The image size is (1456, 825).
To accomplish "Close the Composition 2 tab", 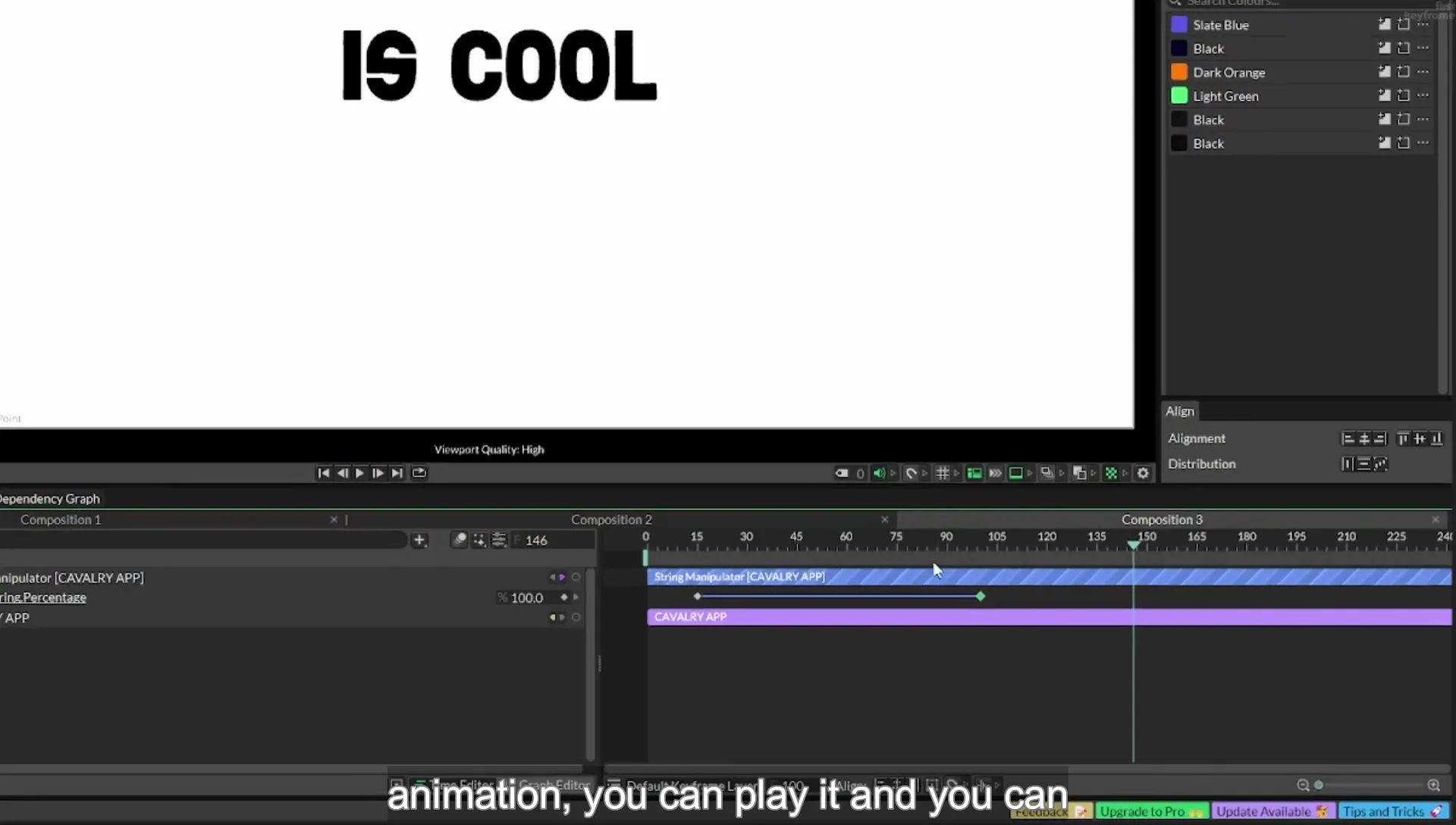I will [884, 519].
